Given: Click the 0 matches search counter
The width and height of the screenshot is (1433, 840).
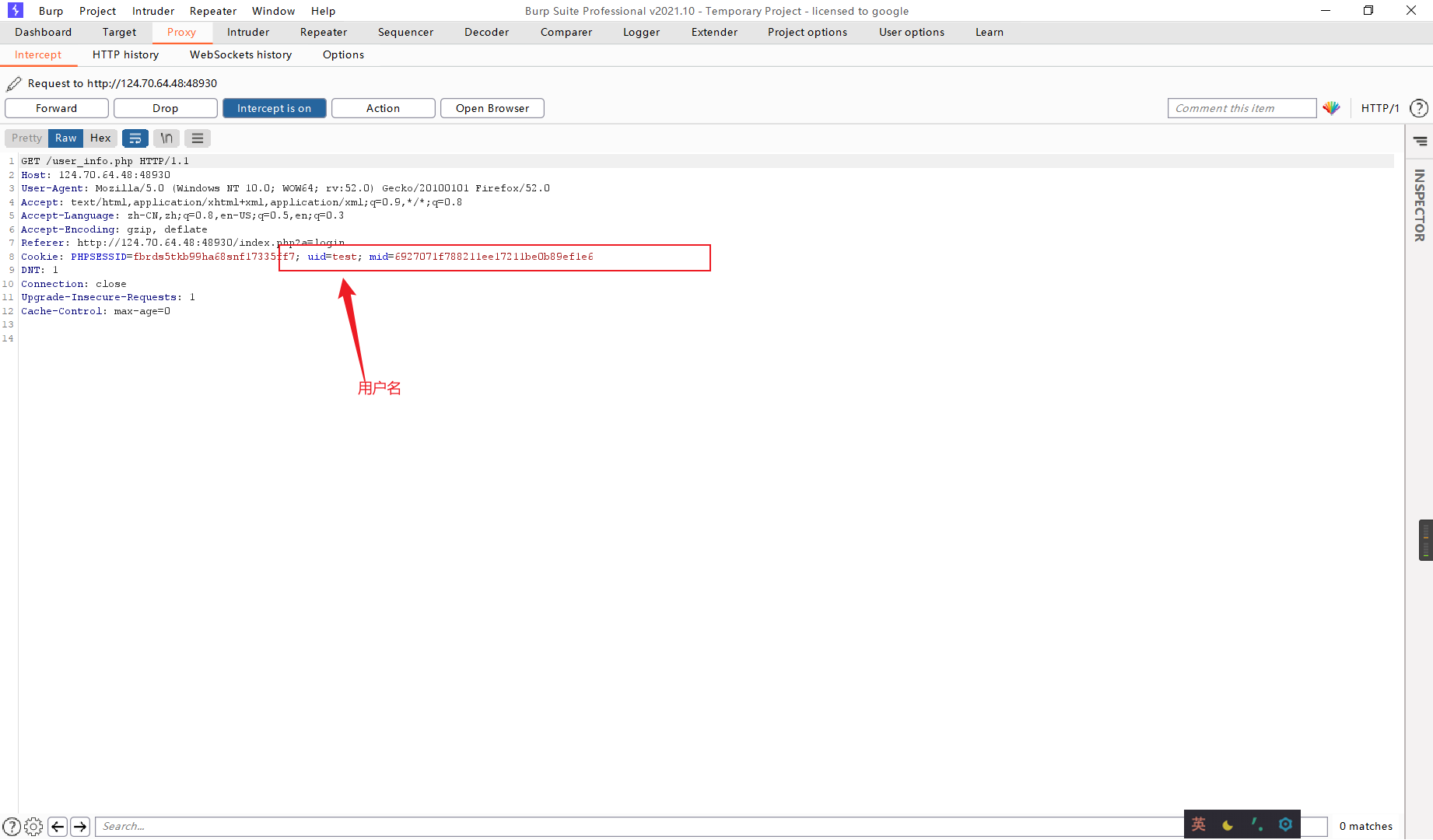Looking at the screenshot, I should point(1366,826).
